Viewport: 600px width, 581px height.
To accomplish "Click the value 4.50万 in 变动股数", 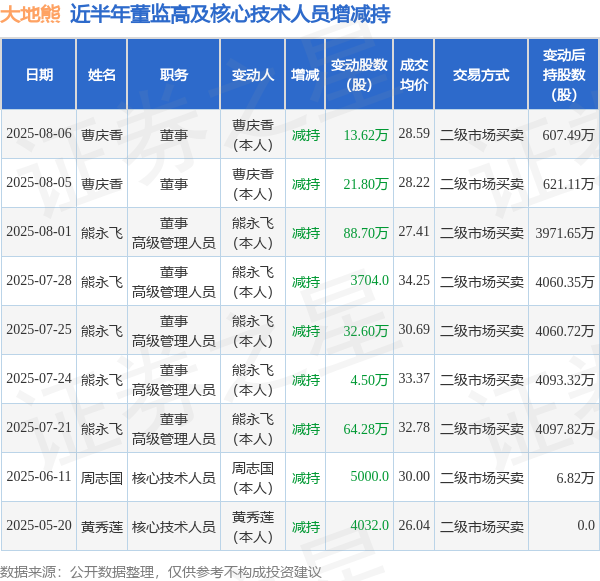I will [369, 380].
